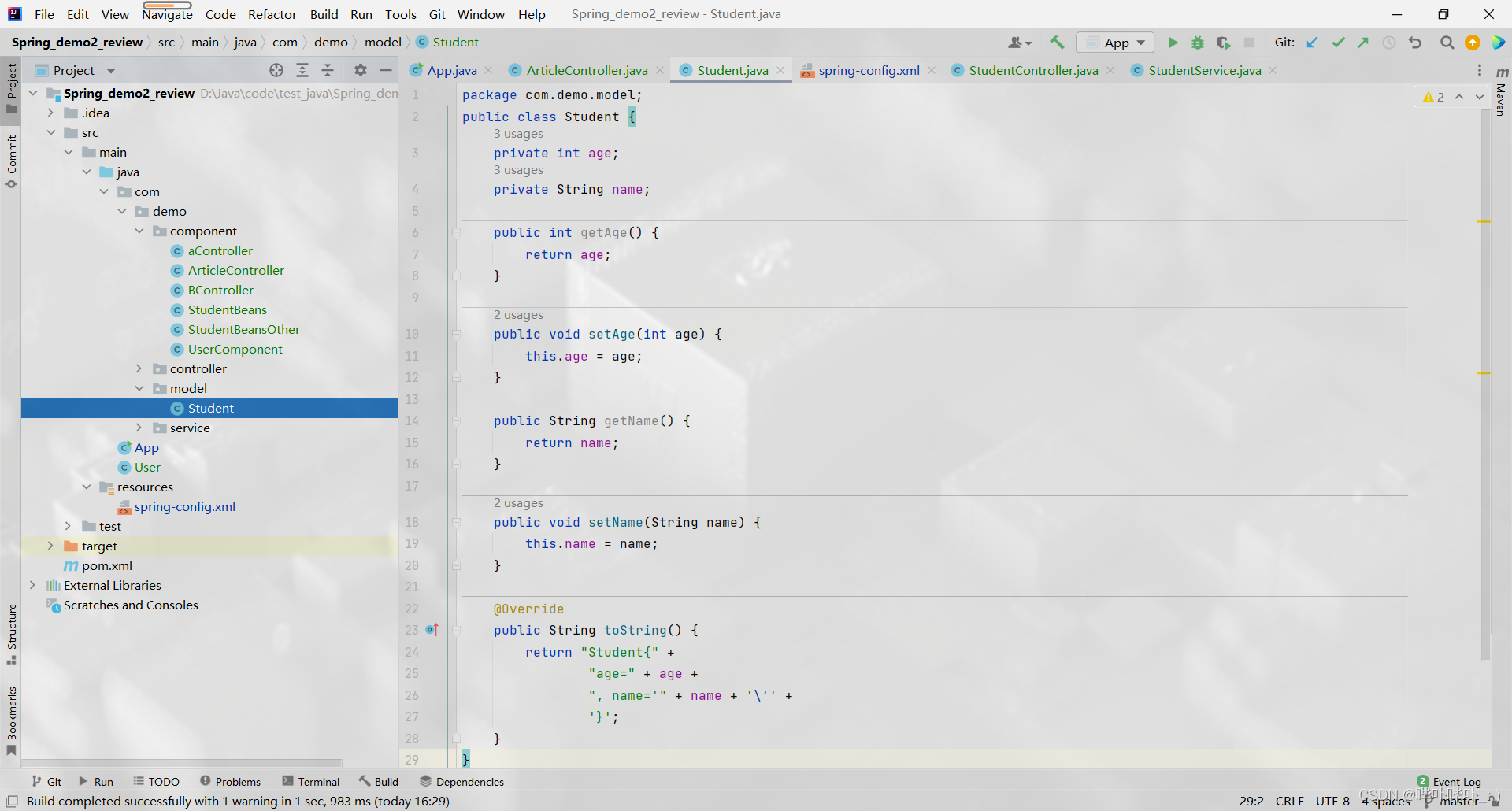Expand the test folder
The width and height of the screenshot is (1512, 811).
pos(69,526)
